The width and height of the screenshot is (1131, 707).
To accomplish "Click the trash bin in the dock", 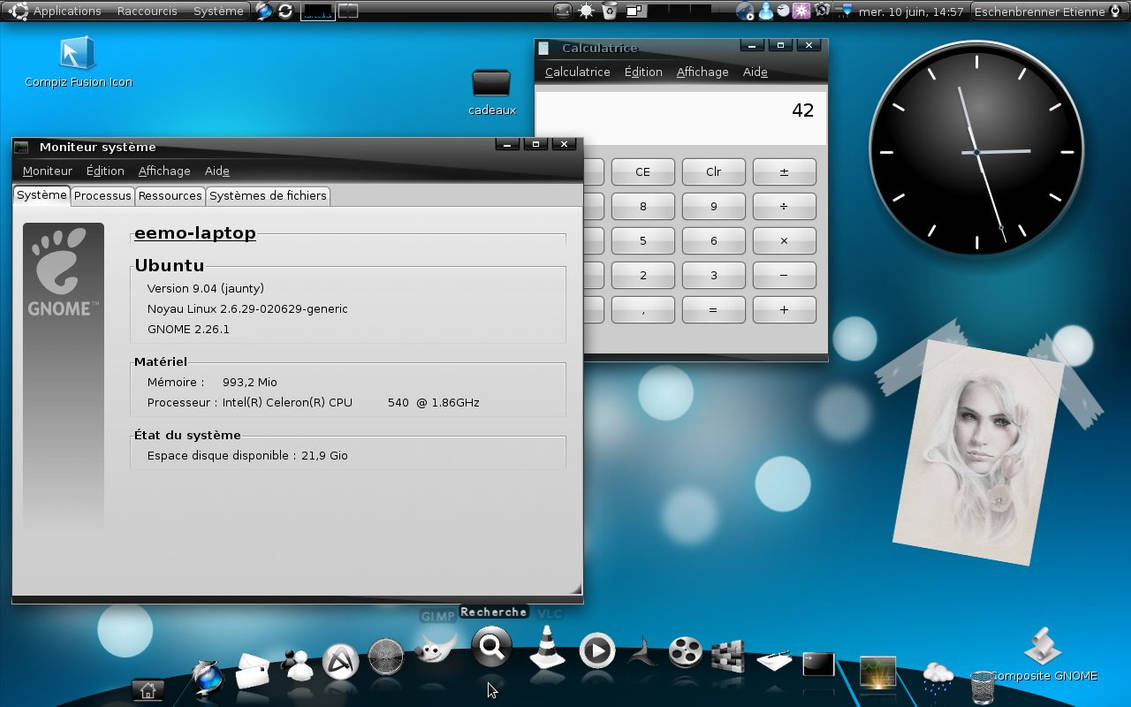I will (981, 688).
